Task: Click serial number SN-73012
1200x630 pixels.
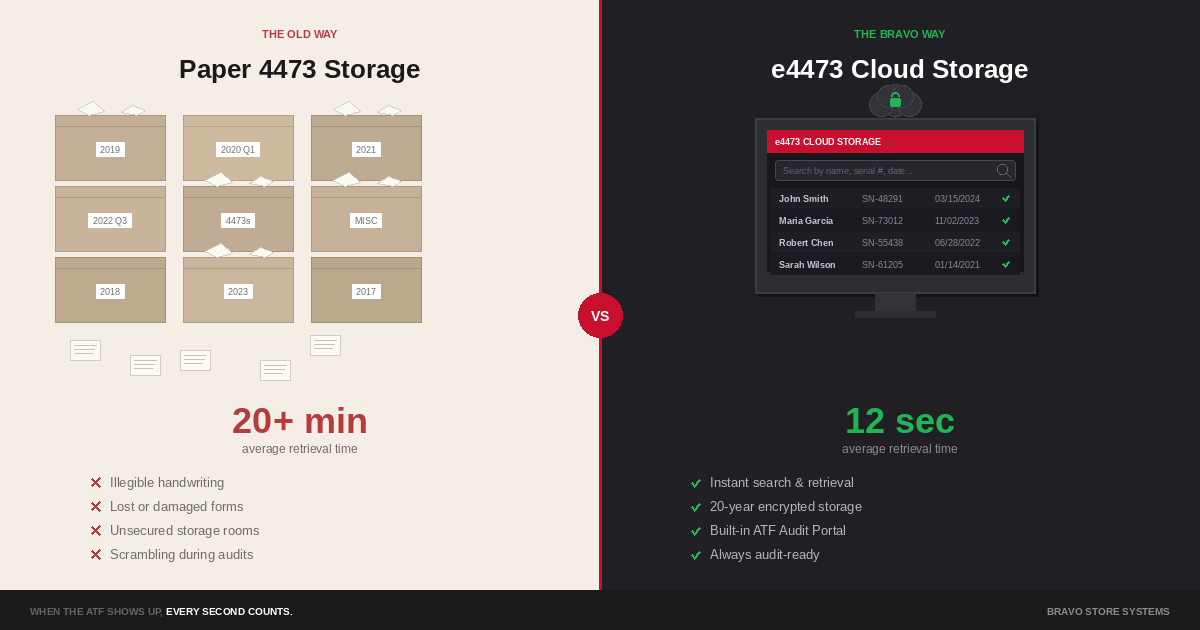Action: (882, 221)
